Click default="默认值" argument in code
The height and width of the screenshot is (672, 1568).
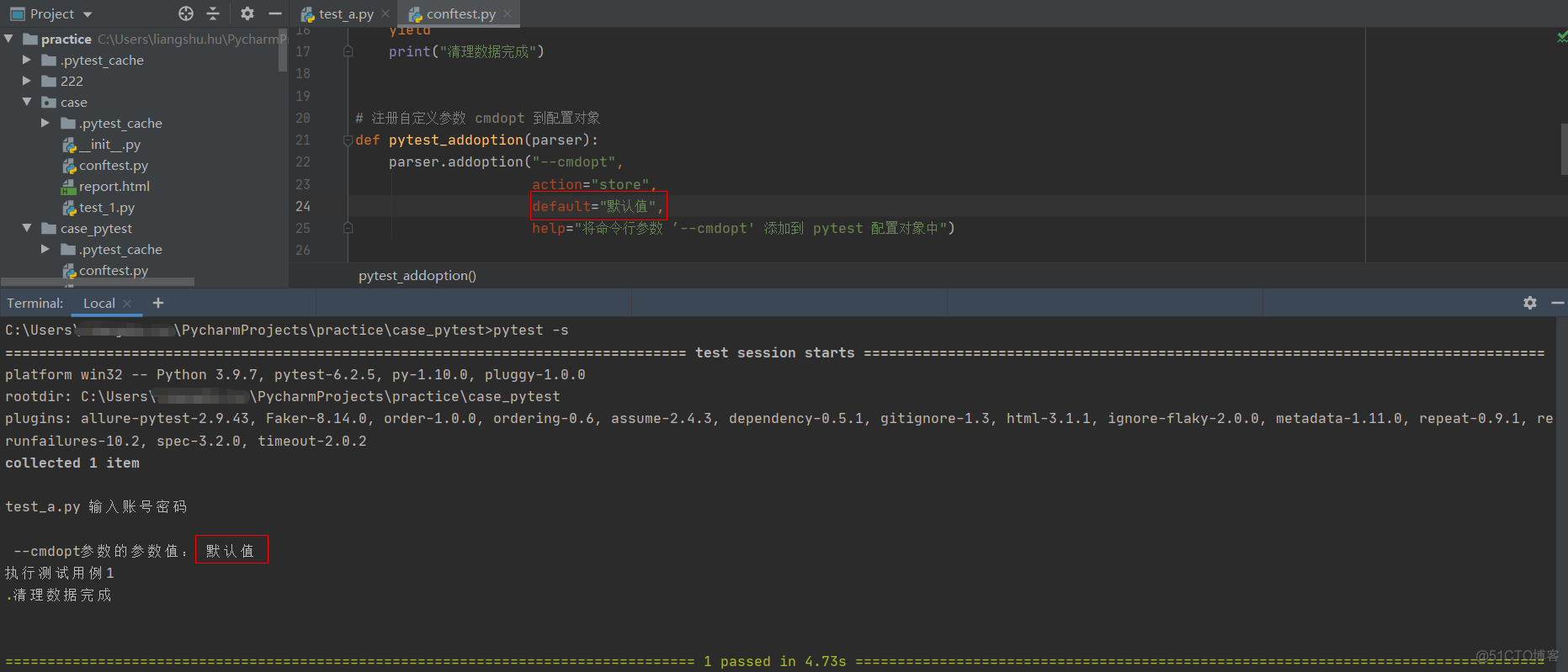click(598, 206)
